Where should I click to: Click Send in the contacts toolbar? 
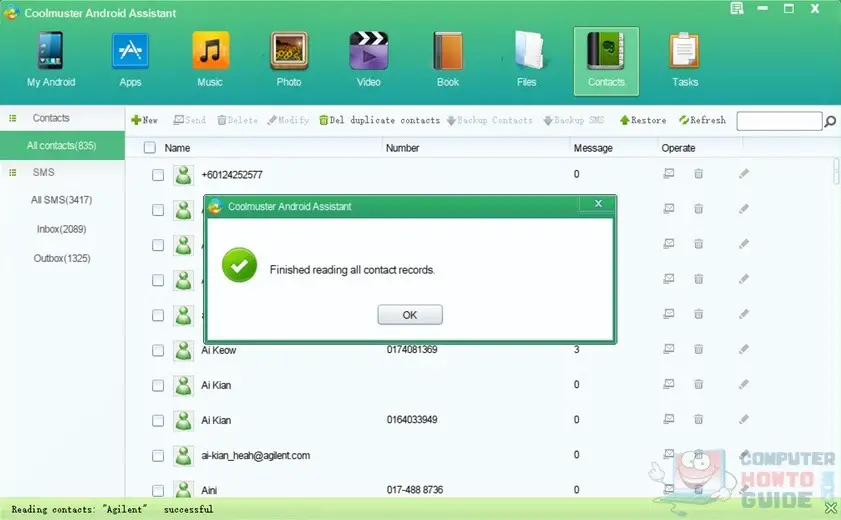click(189, 120)
